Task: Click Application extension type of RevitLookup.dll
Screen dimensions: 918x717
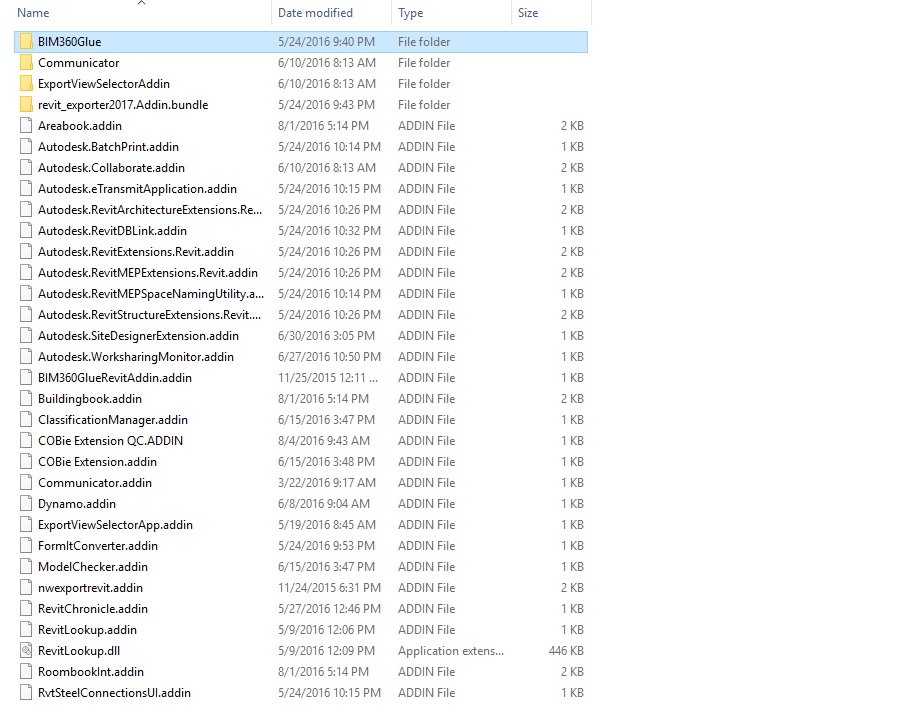Action: (451, 651)
